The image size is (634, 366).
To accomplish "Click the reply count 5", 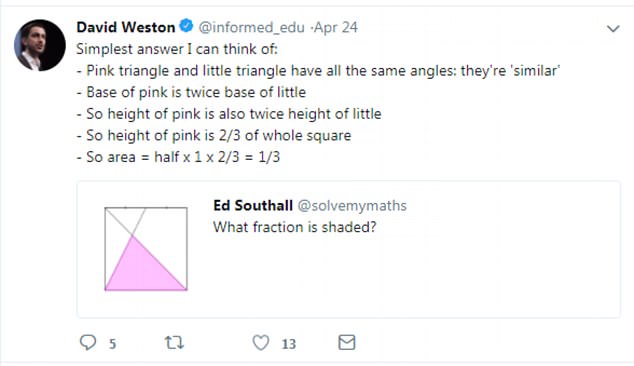I will point(112,344).
